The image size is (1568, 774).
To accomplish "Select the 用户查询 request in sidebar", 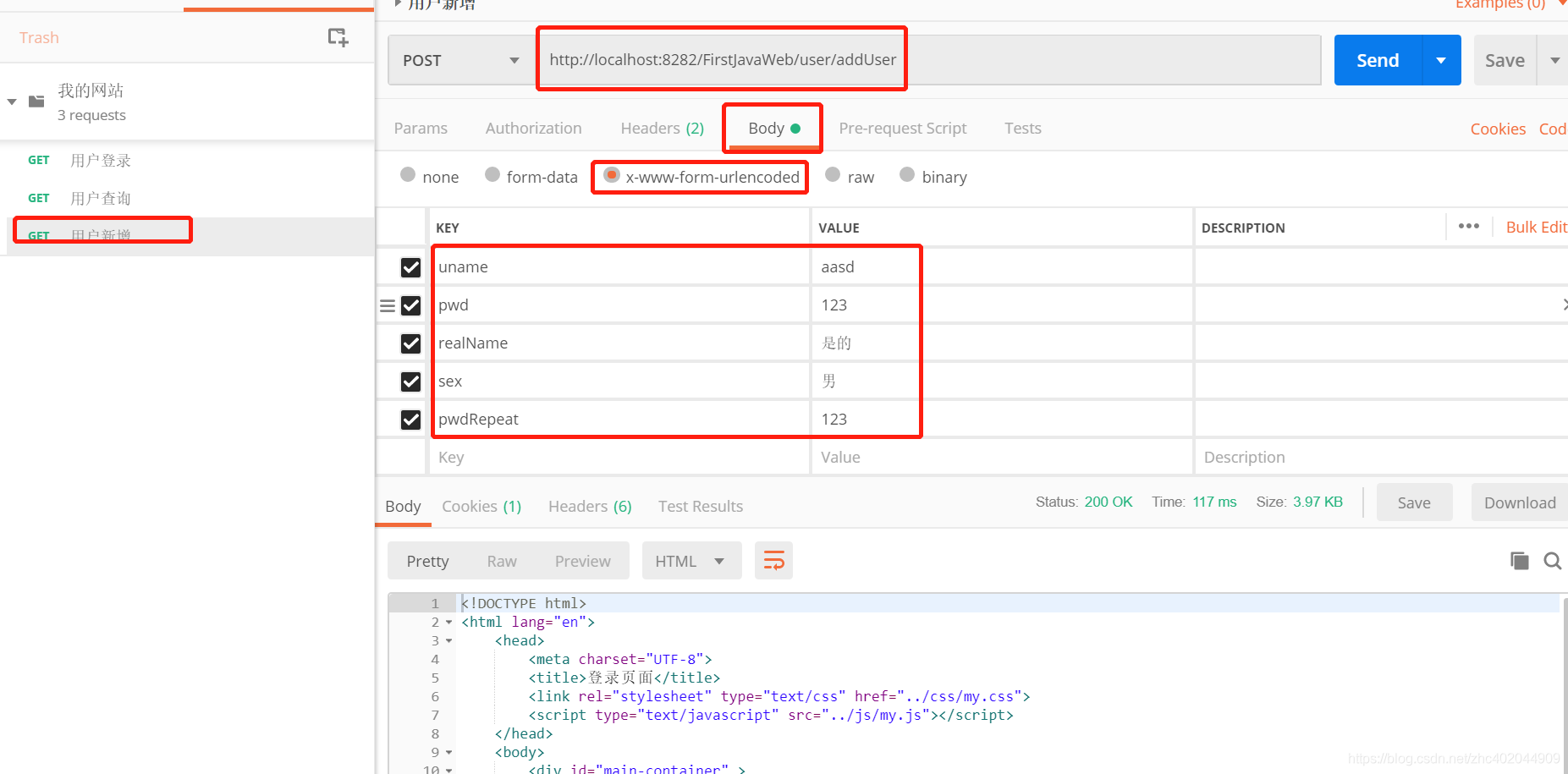I will pyautogui.click(x=100, y=198).
